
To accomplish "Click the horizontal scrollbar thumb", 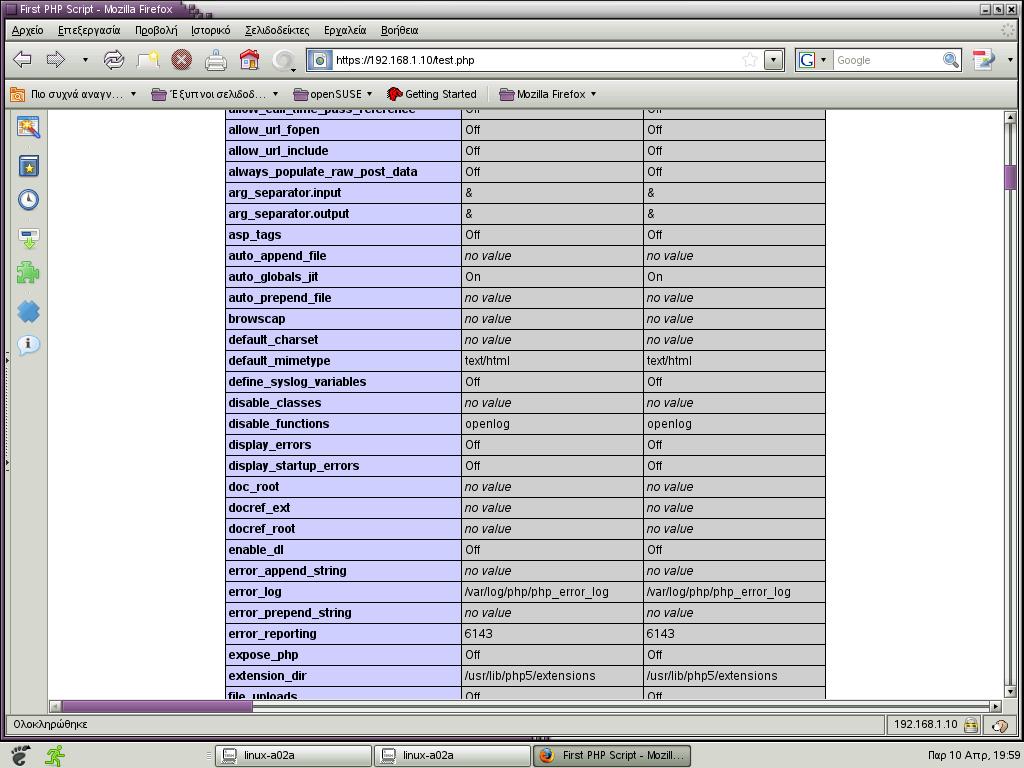I will coord(157,706).
